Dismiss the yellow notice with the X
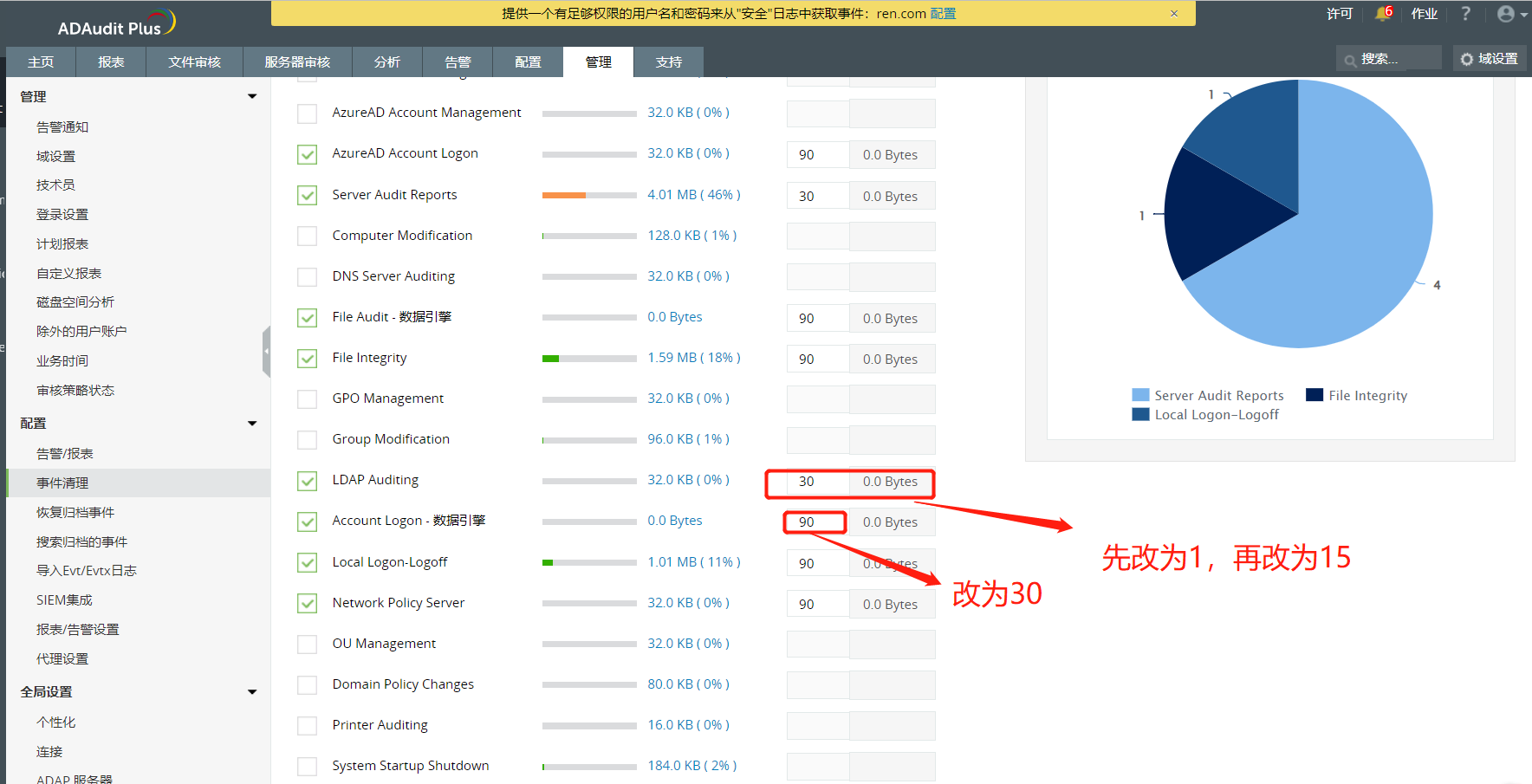1532x784 pixels. click(1174, 13)
